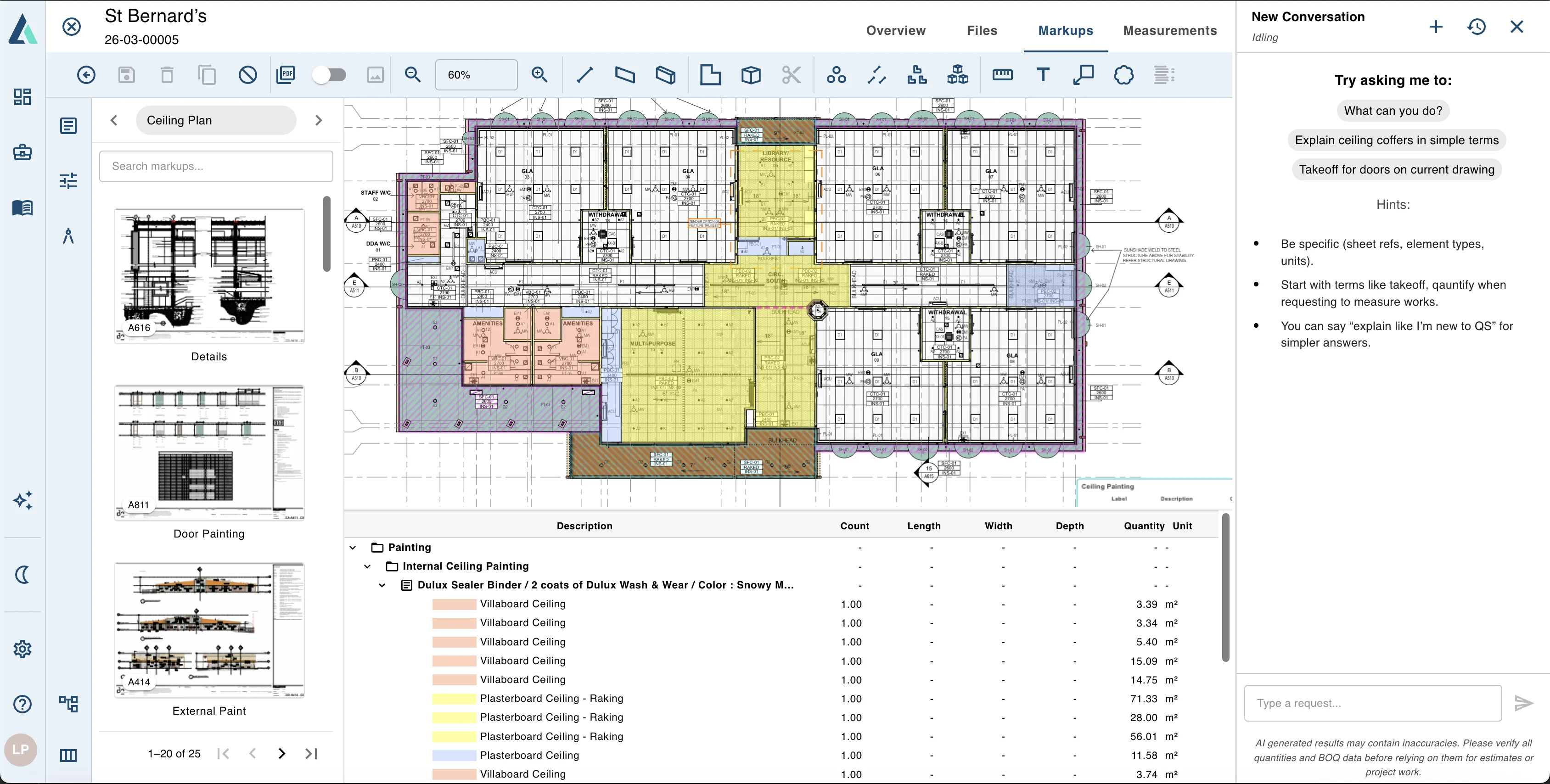The image size is (1550, 784).
Task: Zoom in with the magnifier plus icon
Action: click(x=540, y=75)
